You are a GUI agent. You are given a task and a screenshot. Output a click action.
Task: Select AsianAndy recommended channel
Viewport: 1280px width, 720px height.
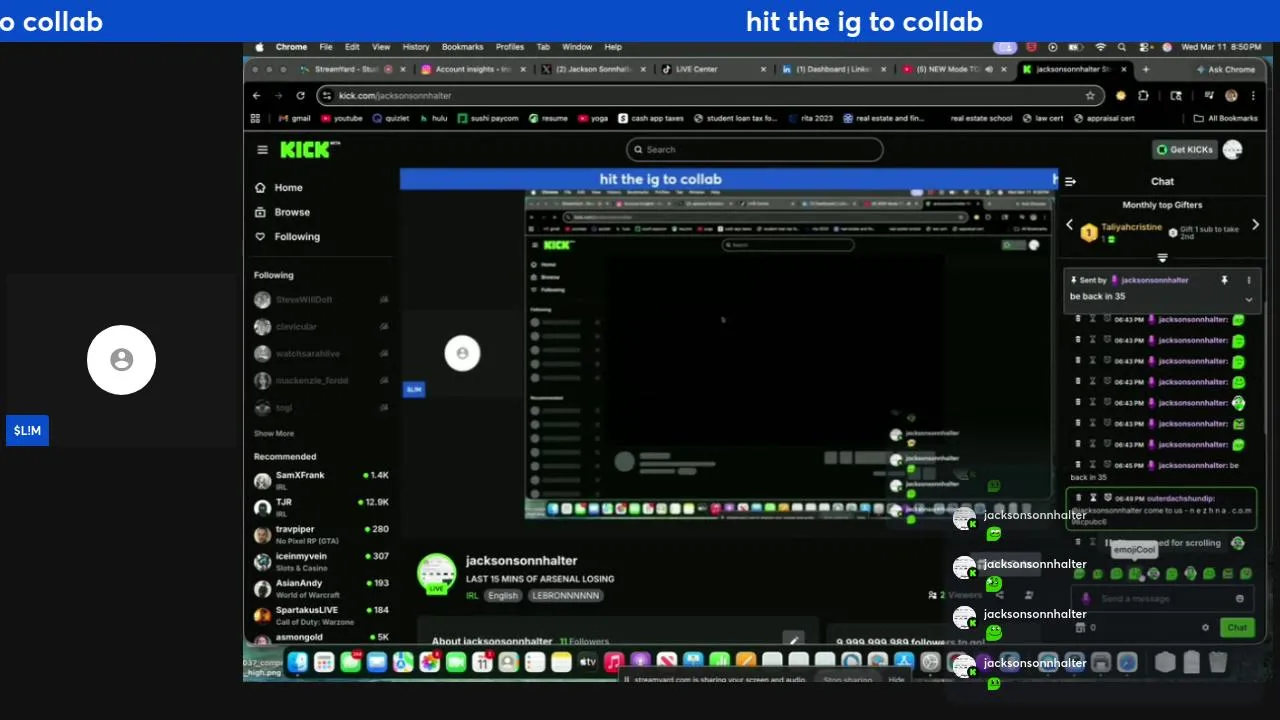click(x=321, y=588)
